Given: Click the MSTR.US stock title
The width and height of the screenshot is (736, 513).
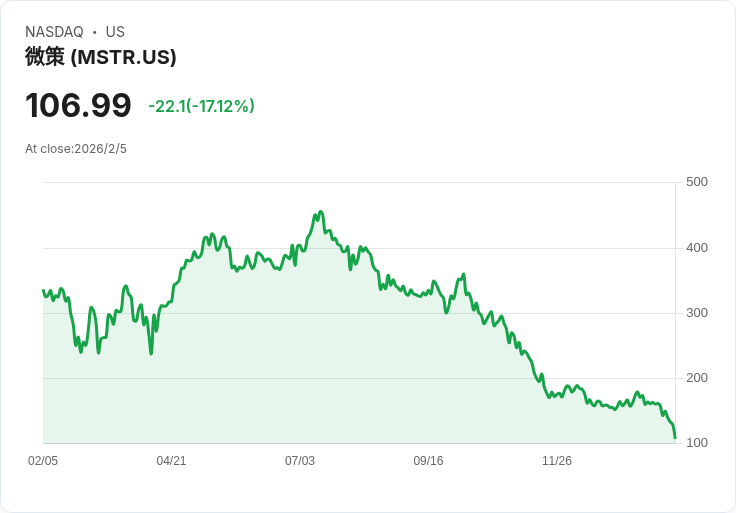Looking at the screenshot, I should (x=101, y=57).
